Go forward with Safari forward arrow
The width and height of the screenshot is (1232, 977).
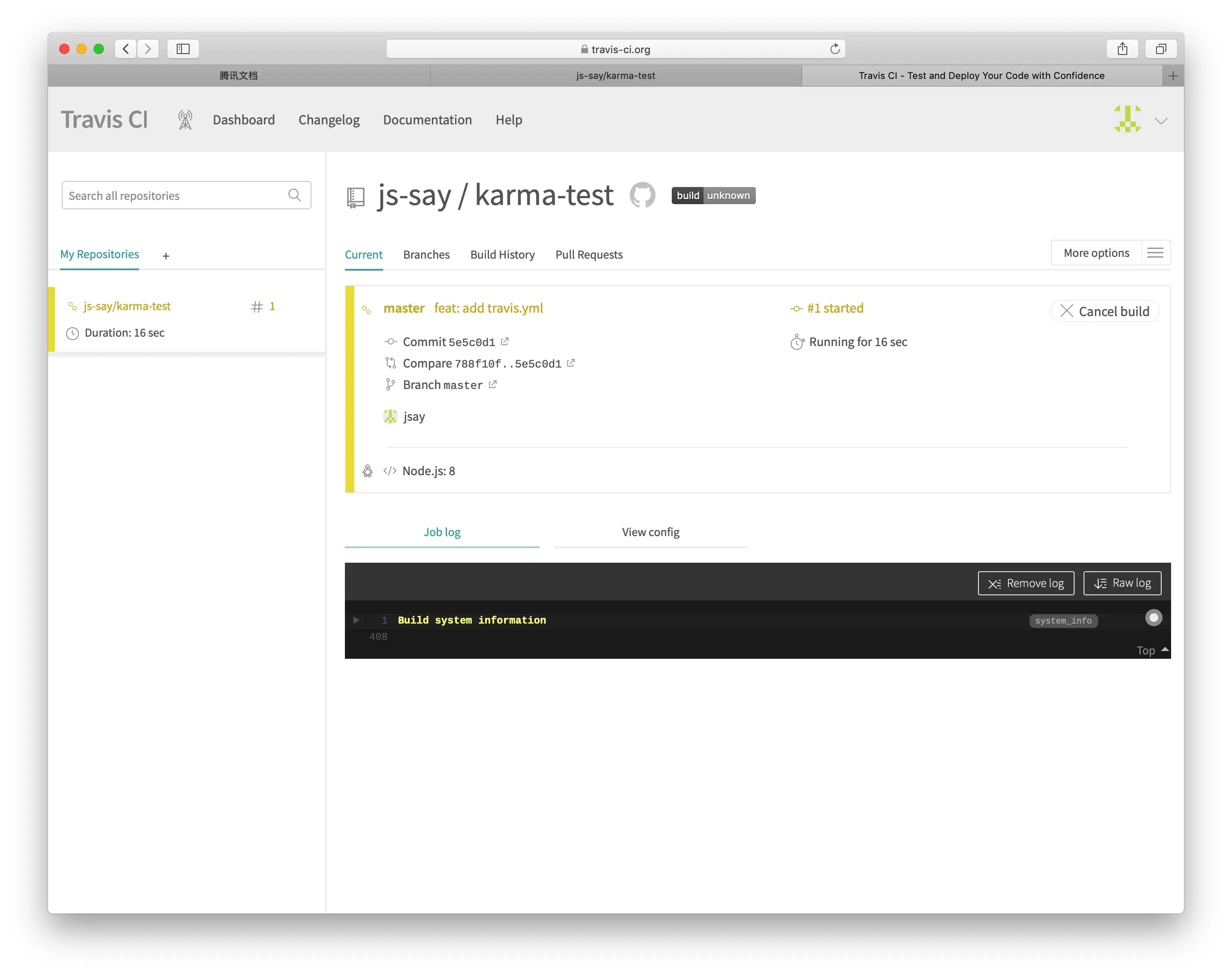pos(148,49)
